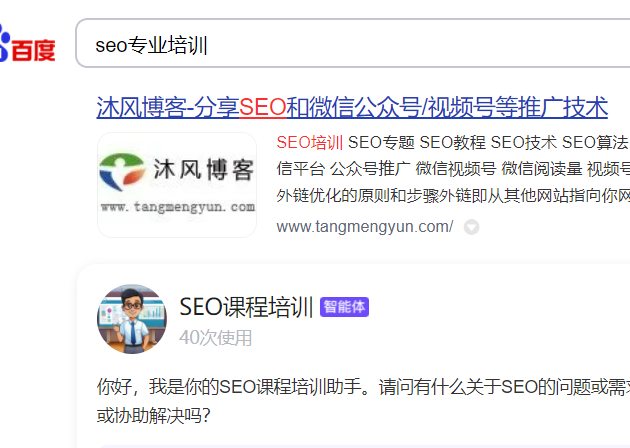Click the red SEO培训 keyword in snippet
Image resolution: width=630 pixels, height=448 pixels.
click(x=309, y=143)
